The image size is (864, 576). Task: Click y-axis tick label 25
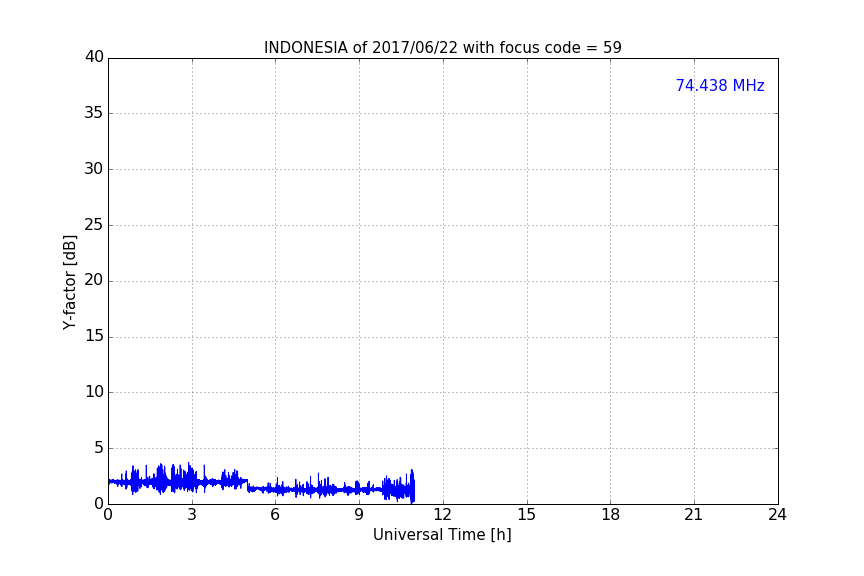point(94,224)
